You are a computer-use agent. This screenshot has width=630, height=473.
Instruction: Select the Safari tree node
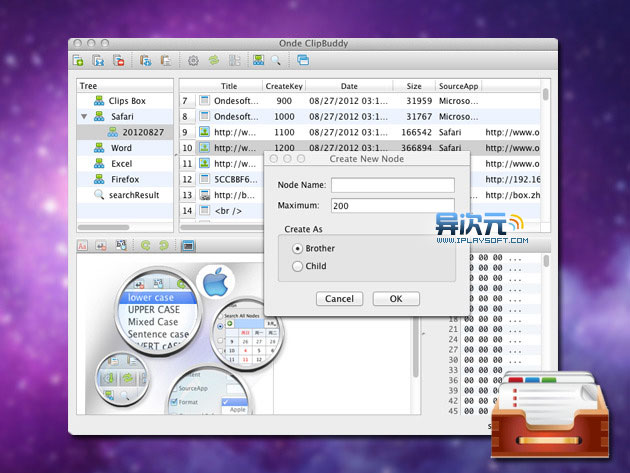125,117
